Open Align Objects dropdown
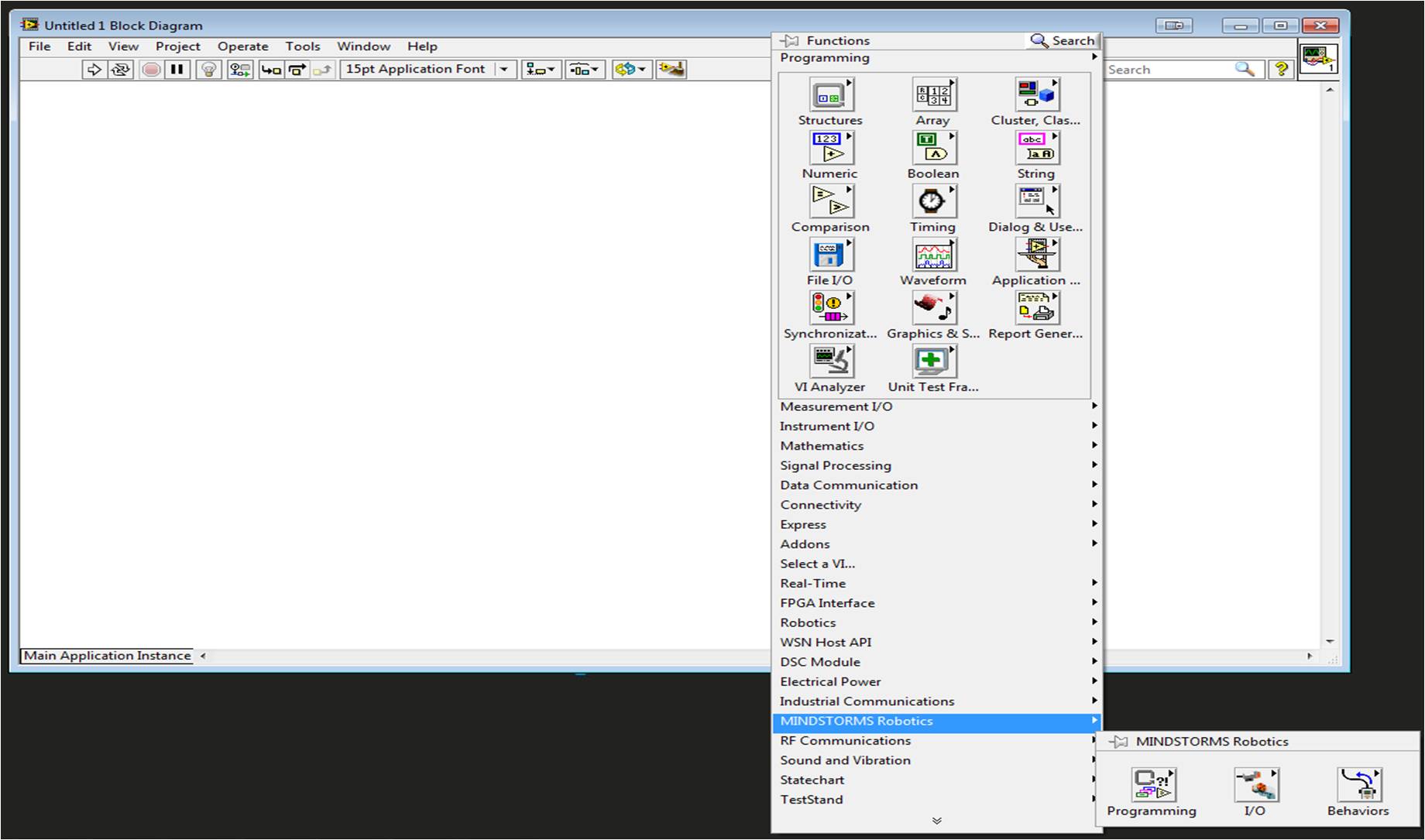This screenshot has height=840, width=1425. [x=541, y=70]
